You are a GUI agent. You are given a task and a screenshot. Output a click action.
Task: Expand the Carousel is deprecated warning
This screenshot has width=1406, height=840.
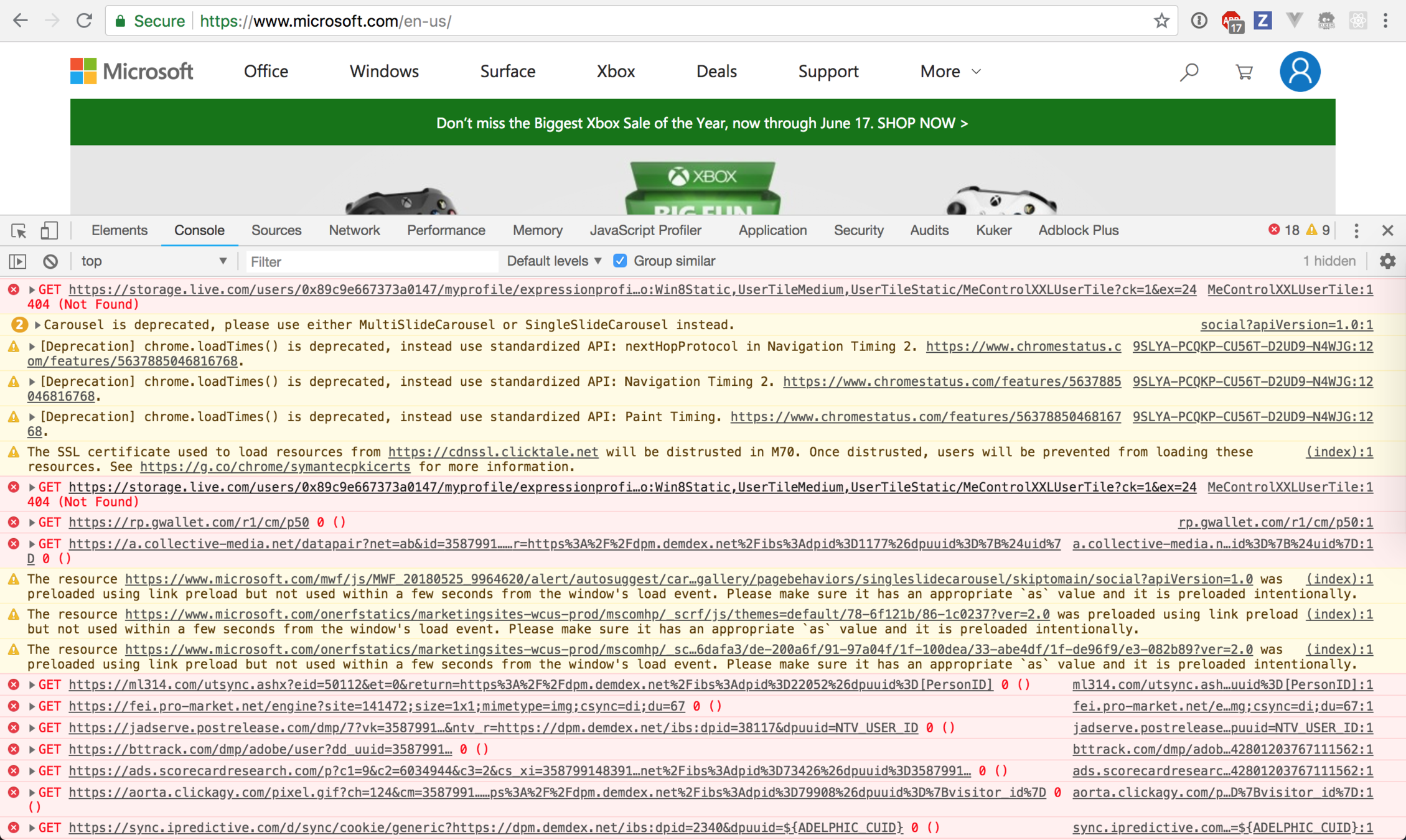click(37, 325)
